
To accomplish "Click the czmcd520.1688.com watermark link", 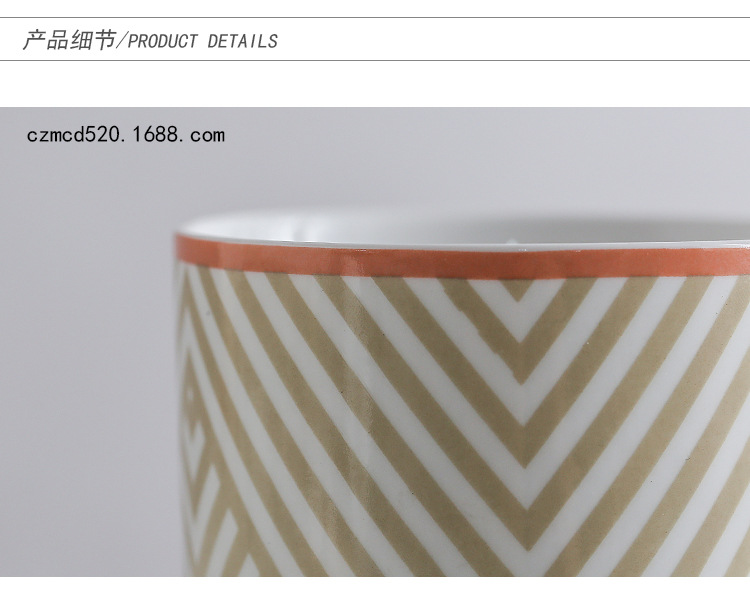I will [x=125, y=135].
